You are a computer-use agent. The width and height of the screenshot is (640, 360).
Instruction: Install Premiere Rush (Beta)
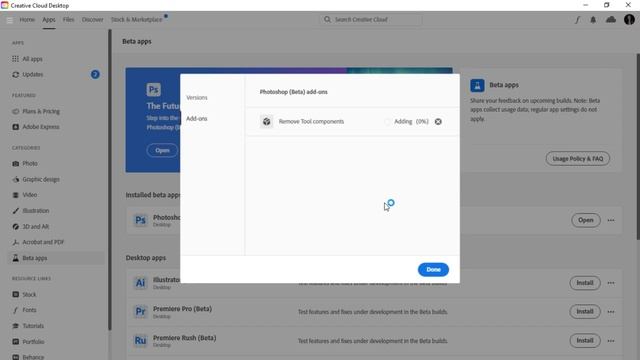pyautogui.click(x=584, y=340)
